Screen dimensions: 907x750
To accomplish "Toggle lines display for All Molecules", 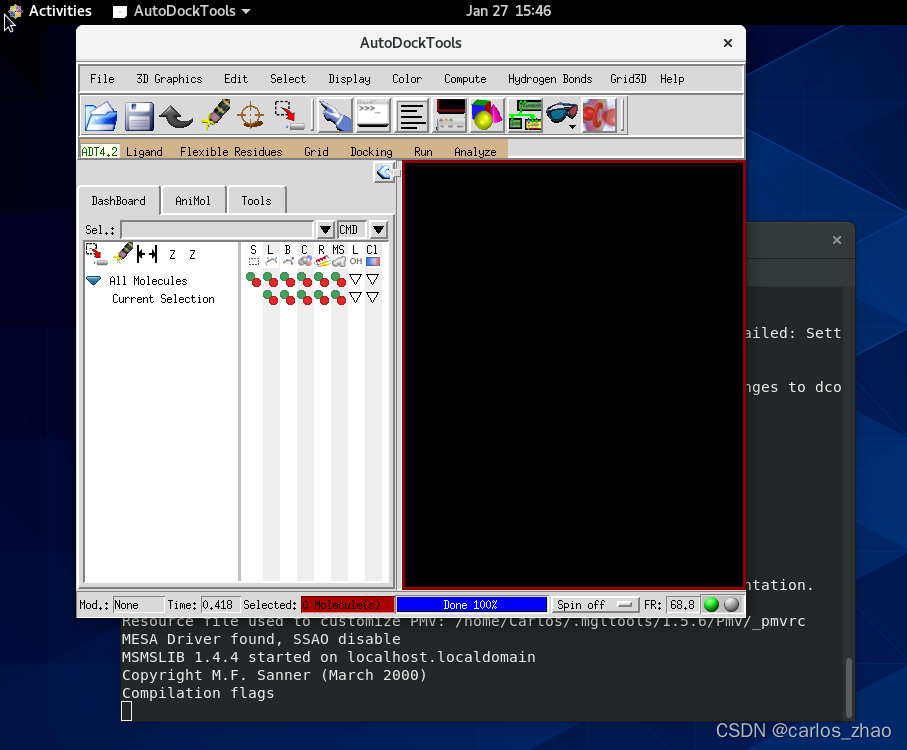I will [270, 280].
